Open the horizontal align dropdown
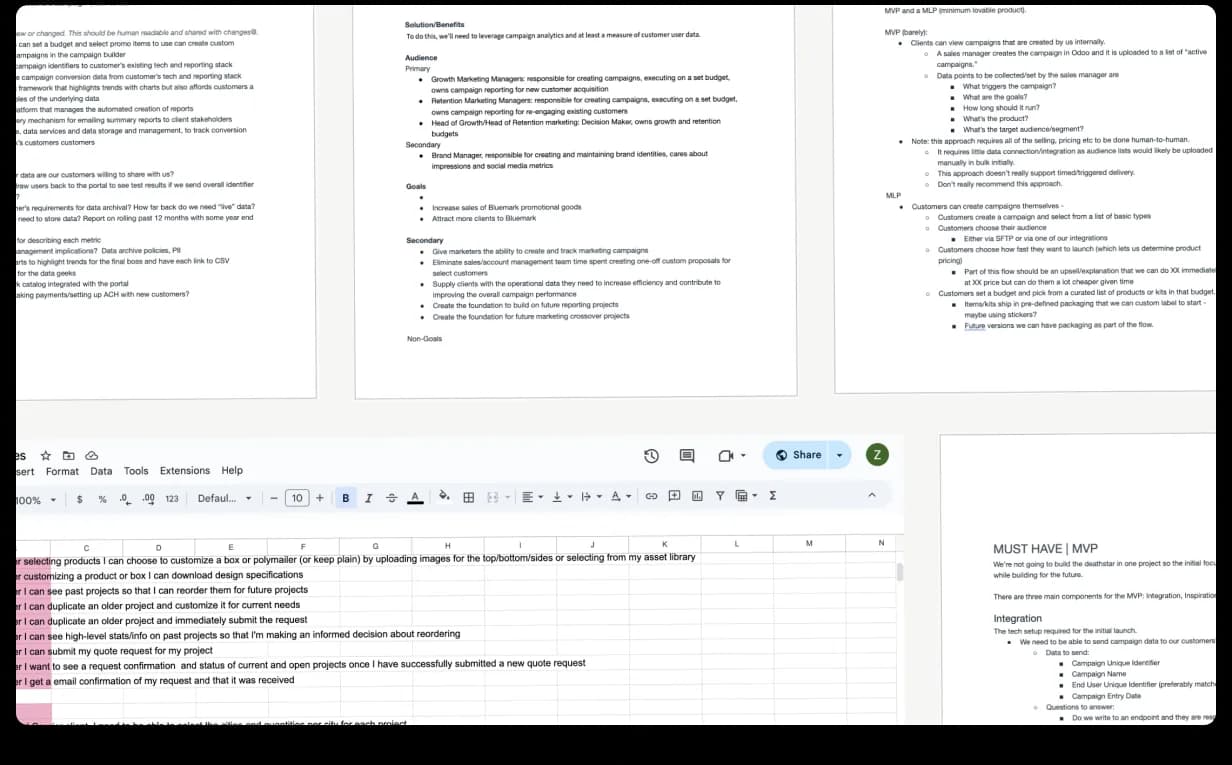Screen dimensions: 1232x765 coord(532,496)
